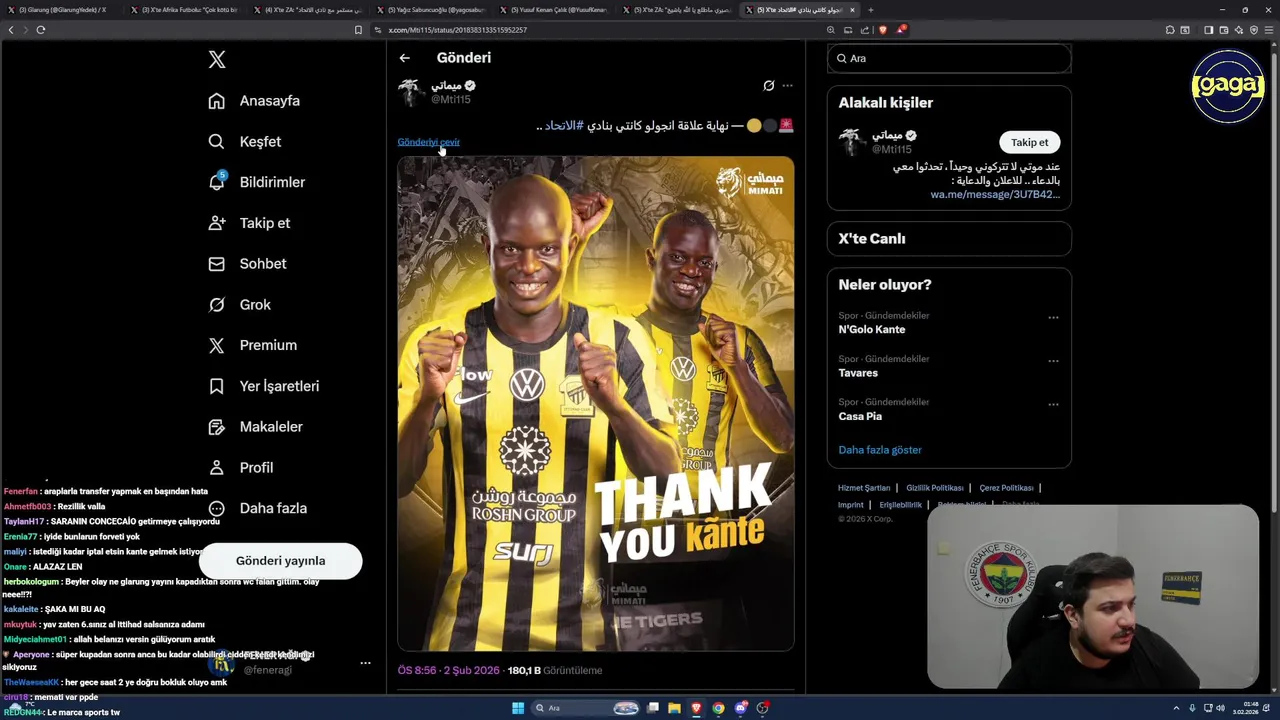This screenshot has height=720, width=1280.
Task: Open Hizmet Şartları link
Action: pyautogui.click(x=864, y=488)
